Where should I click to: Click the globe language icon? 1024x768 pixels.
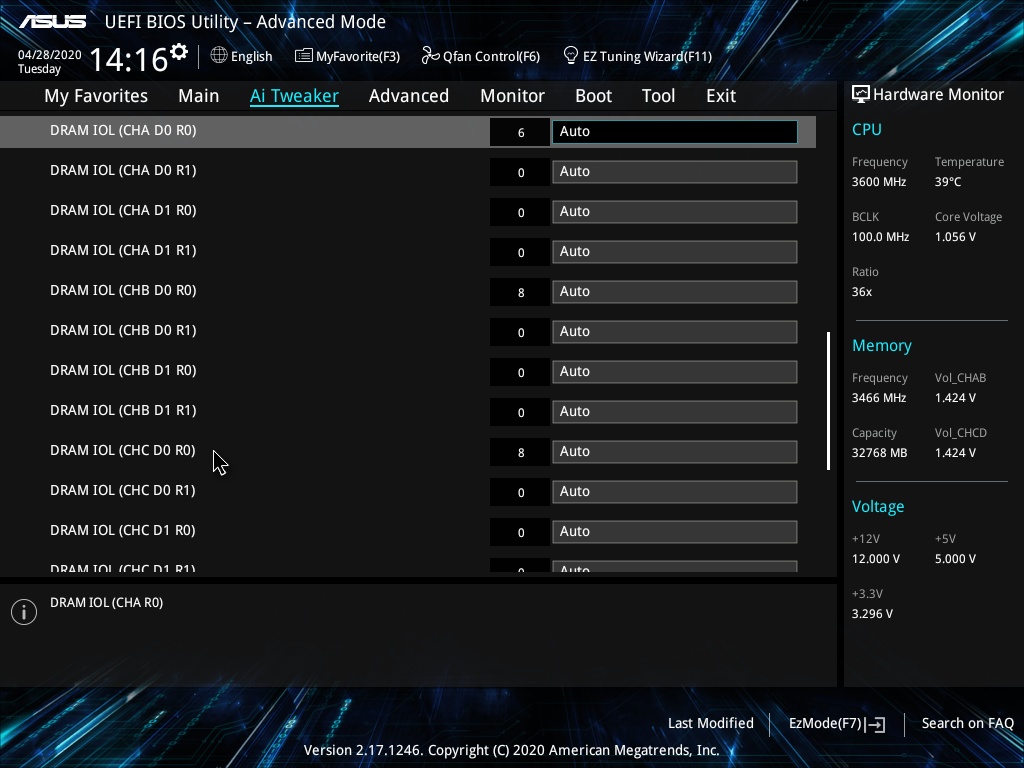click(219, 56)
